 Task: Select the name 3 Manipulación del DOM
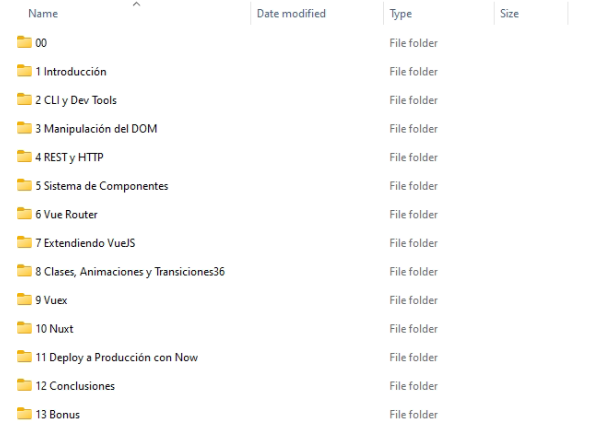click(96, 128)
